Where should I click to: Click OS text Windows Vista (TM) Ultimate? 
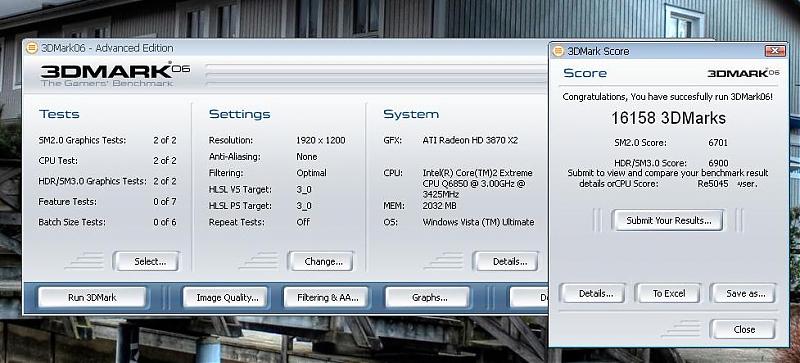[x=479, y=222]
